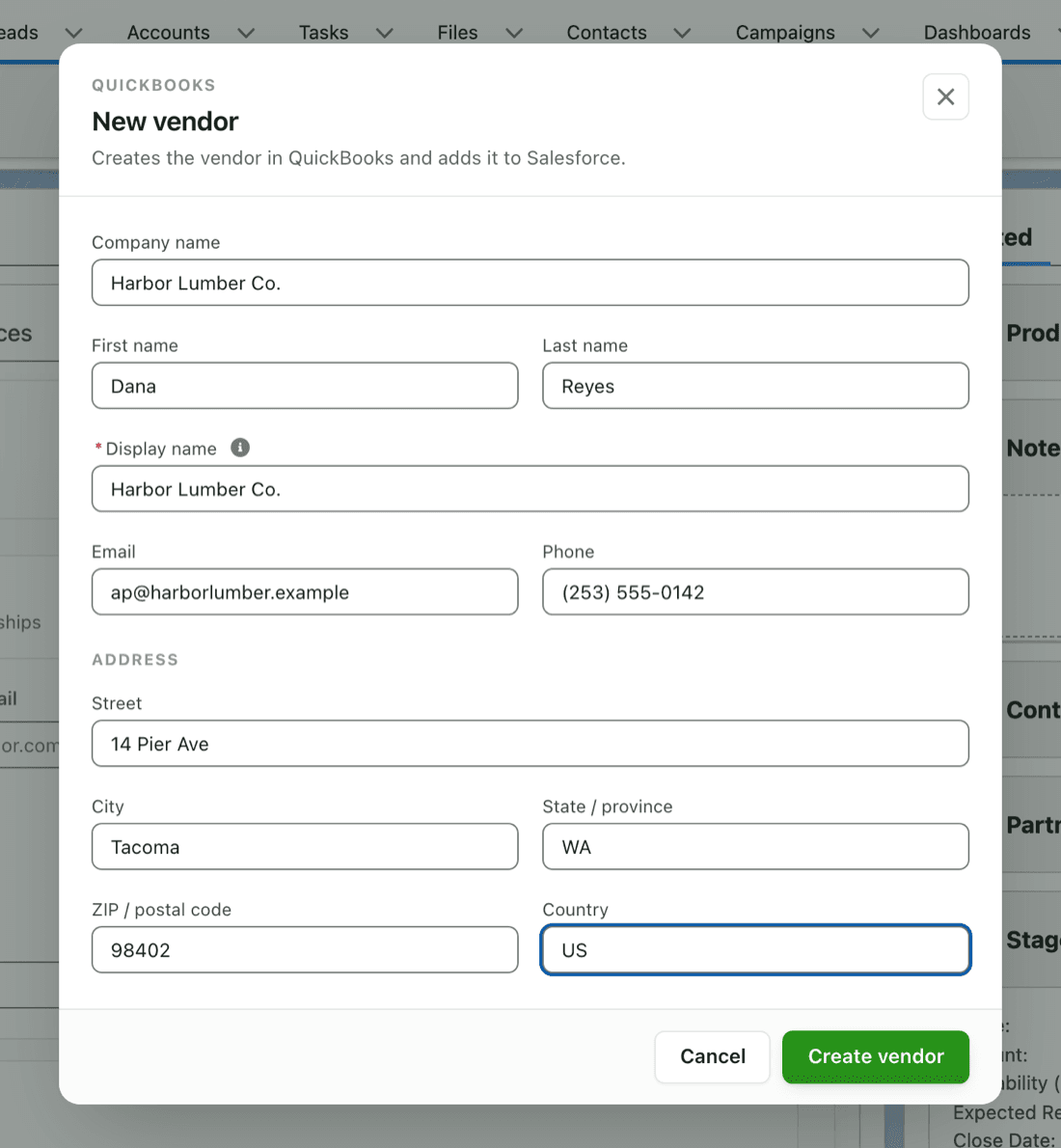Click the State / province field
1061x1148 pixels.
coord(755,846)
